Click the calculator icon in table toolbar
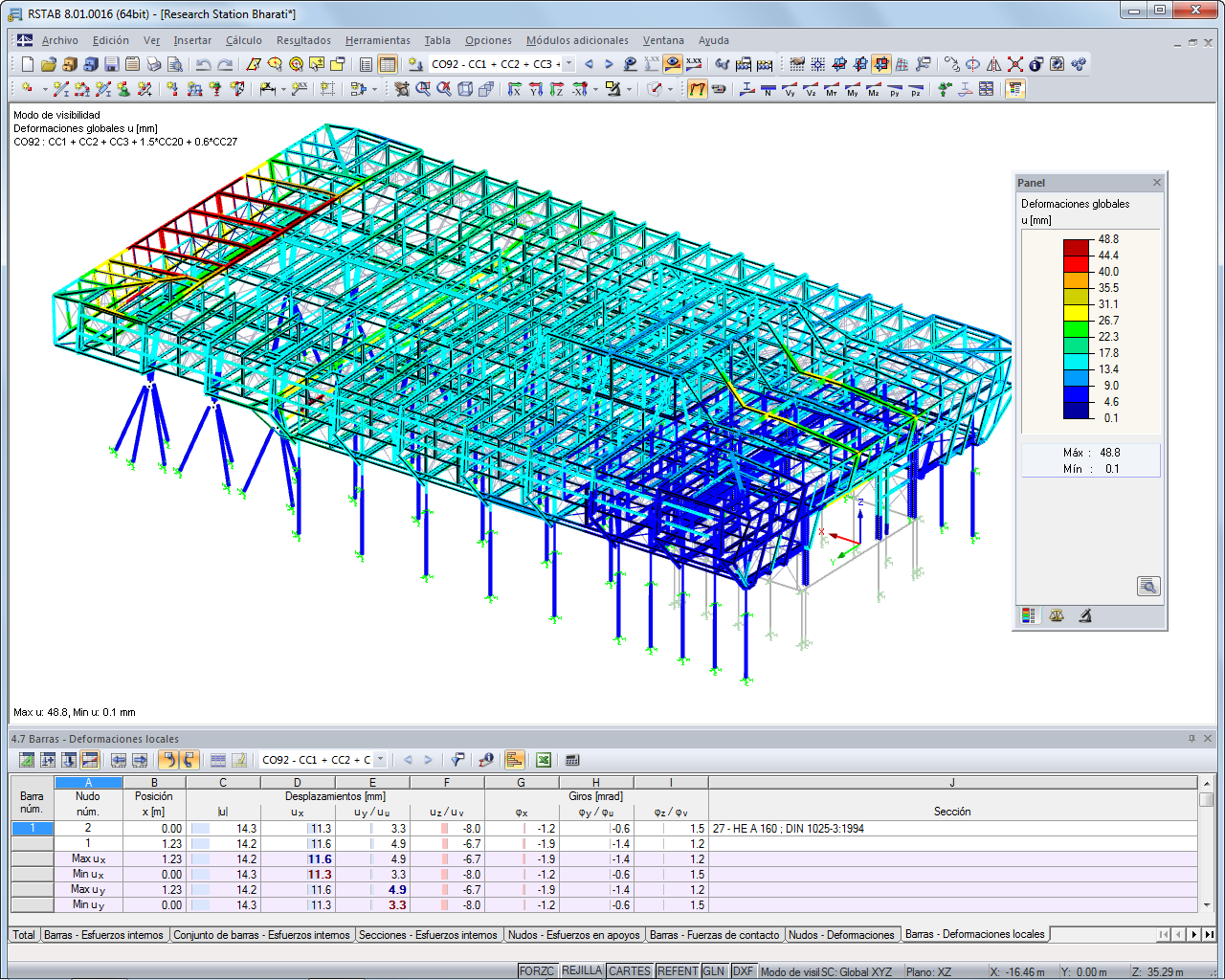This screenshot has height=980, width=1225. (572, 760)
